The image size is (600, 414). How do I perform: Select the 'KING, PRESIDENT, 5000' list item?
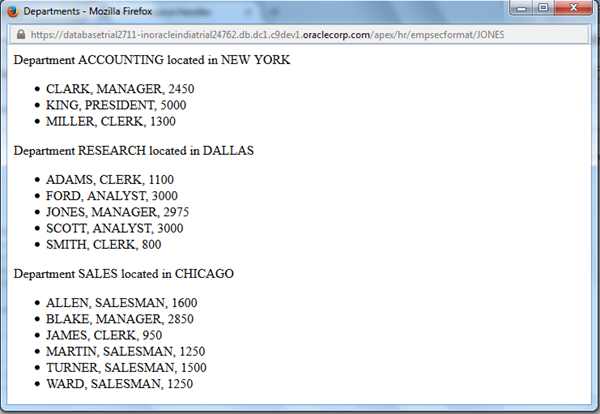click(116, 105)
